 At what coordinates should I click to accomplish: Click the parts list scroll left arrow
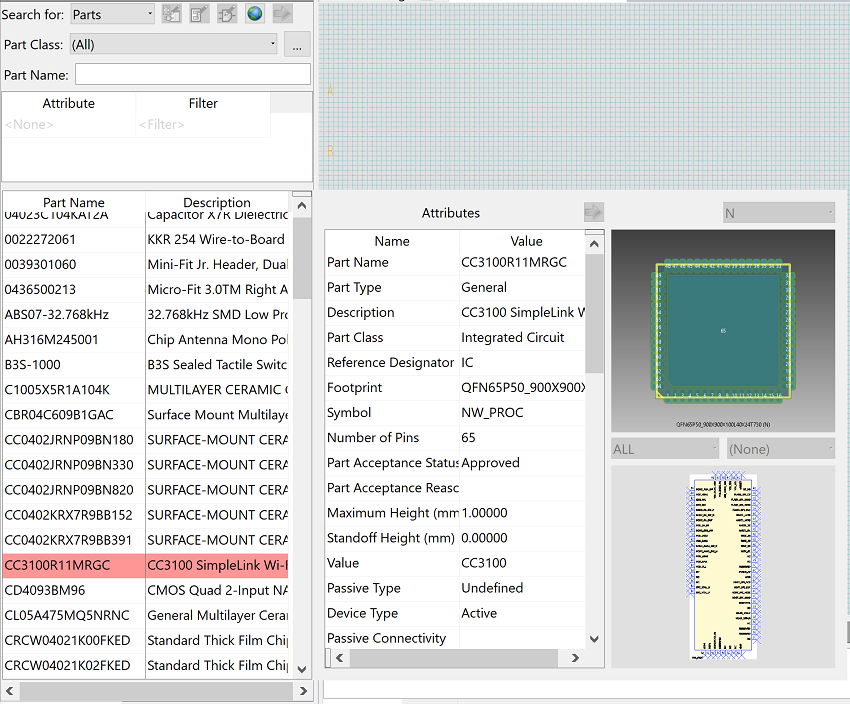9,691
